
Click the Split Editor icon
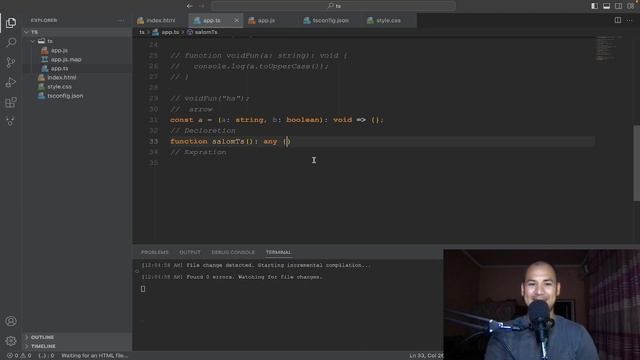point(618,20)
